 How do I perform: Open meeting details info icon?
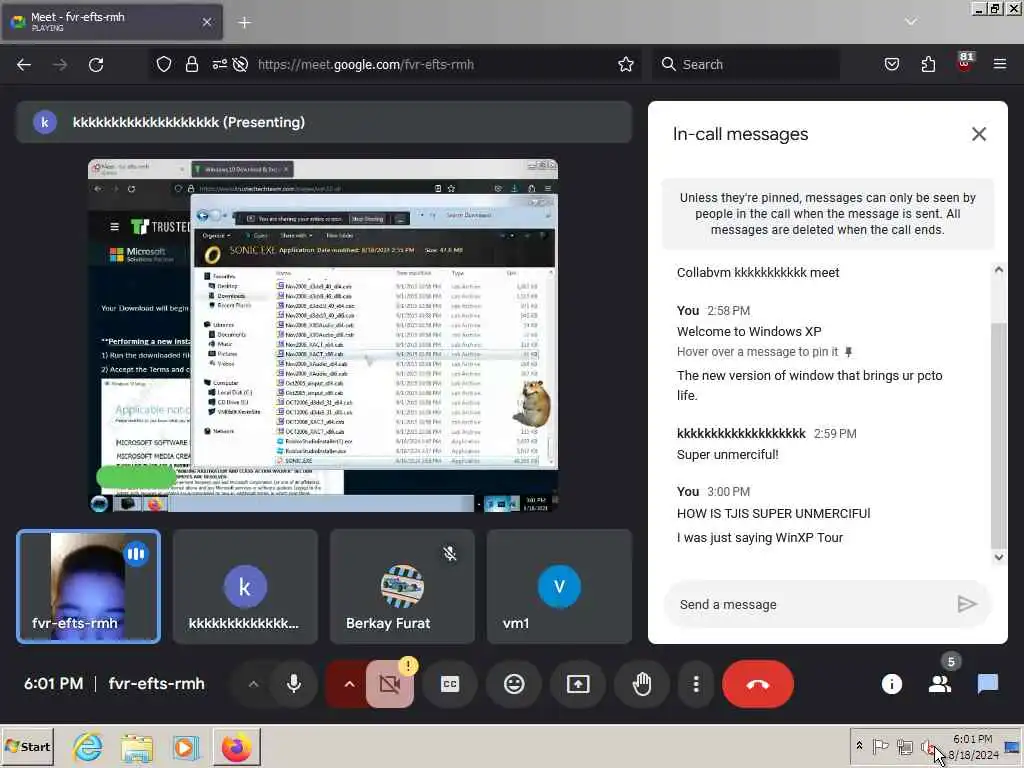[x=891, y=684]
